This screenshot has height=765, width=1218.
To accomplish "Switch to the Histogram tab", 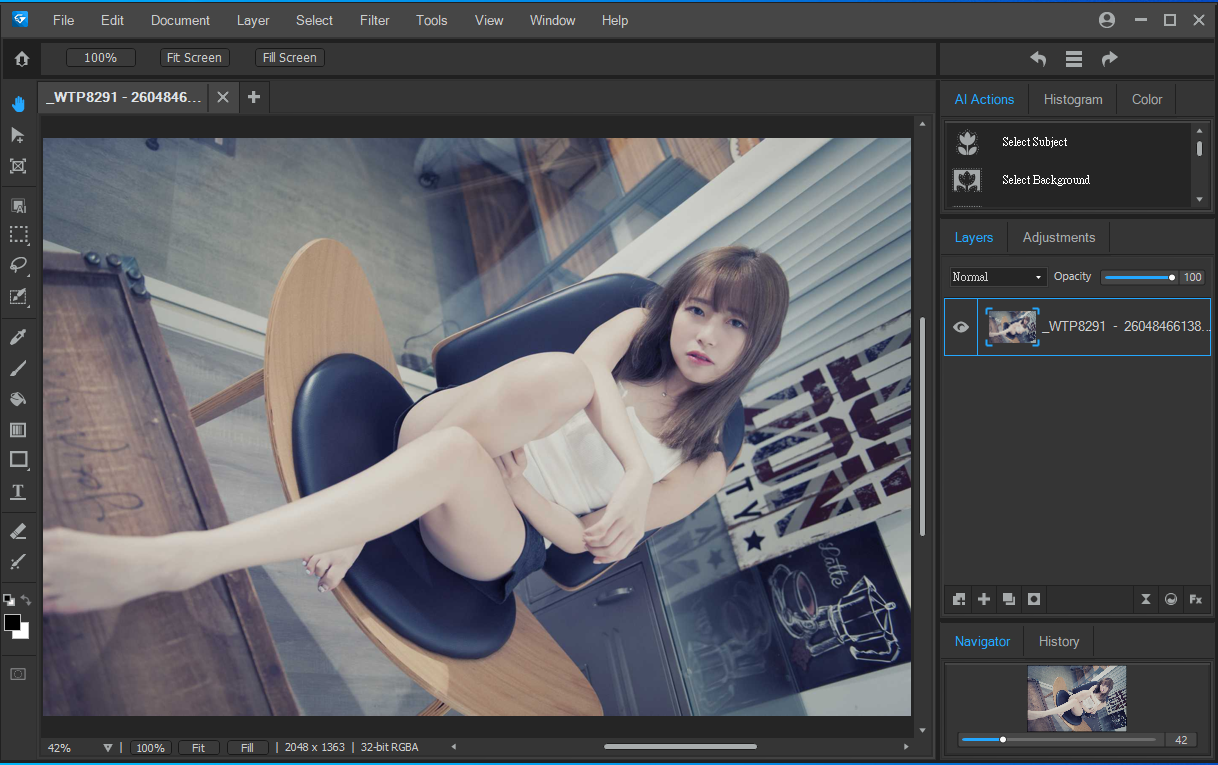I will click(1073, 100).
